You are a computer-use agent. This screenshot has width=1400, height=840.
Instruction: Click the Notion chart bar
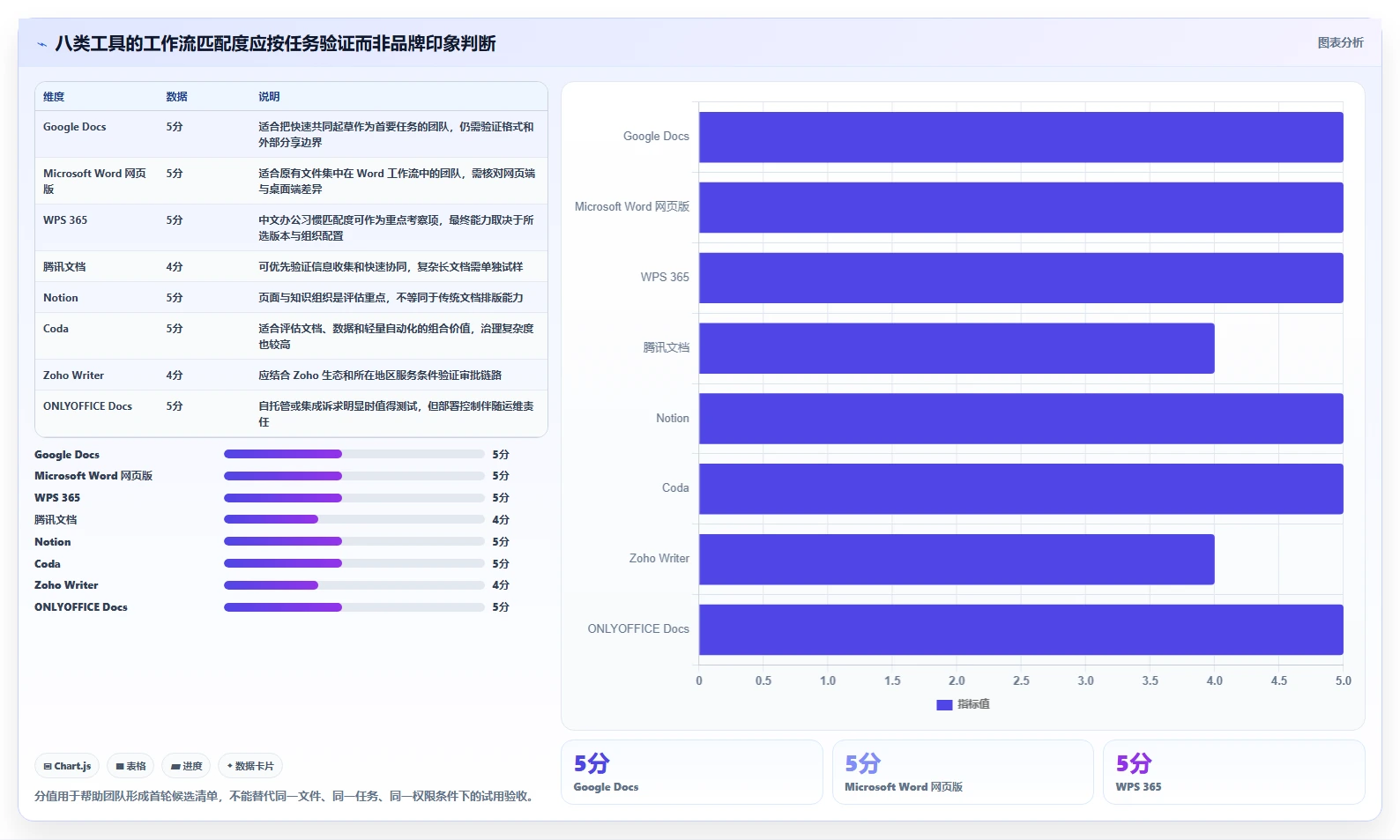point(1021,419)
